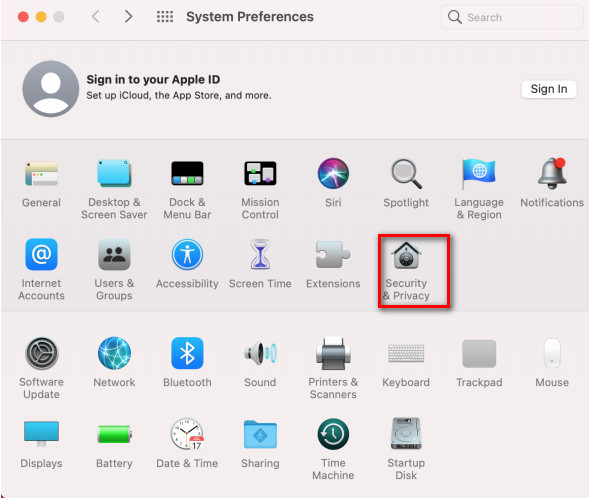Click the Apple ID user avatar
589x498 pixels.
pyautogui.click(x=51, y=89)
